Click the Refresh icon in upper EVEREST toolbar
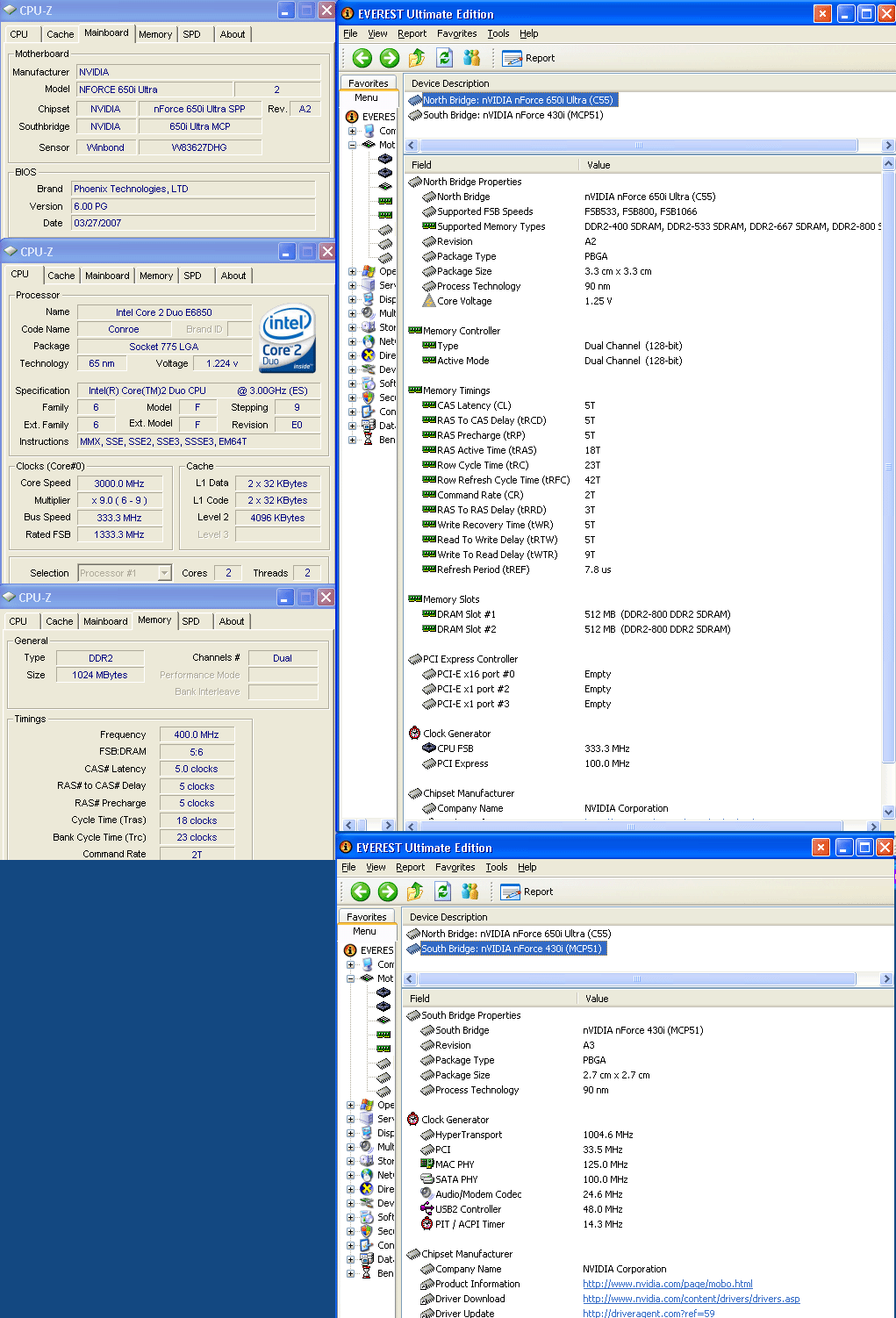This screenshot has width=896, height=1318. pos(444,58)
